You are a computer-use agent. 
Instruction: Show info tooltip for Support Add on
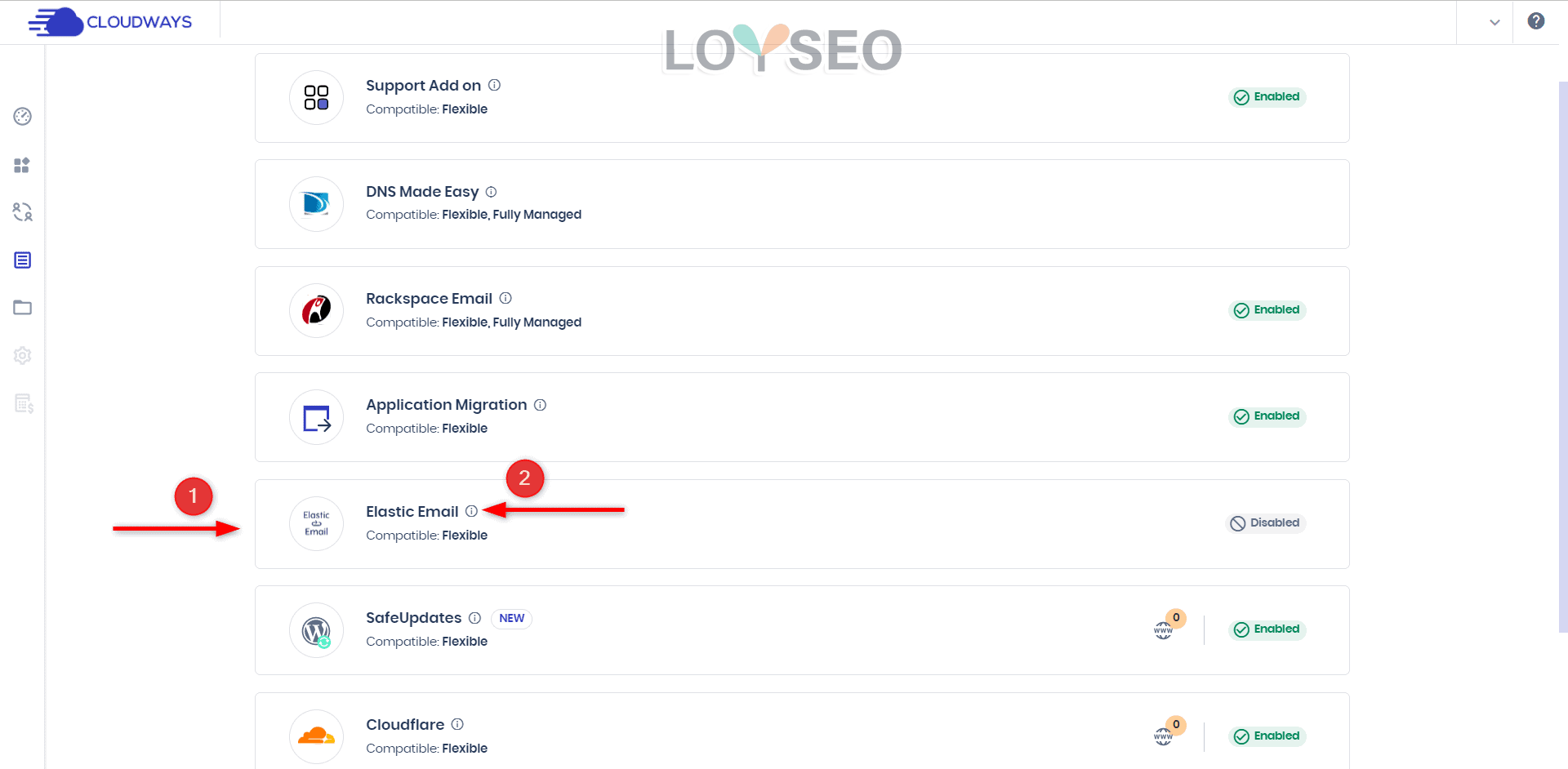(494, 85)
